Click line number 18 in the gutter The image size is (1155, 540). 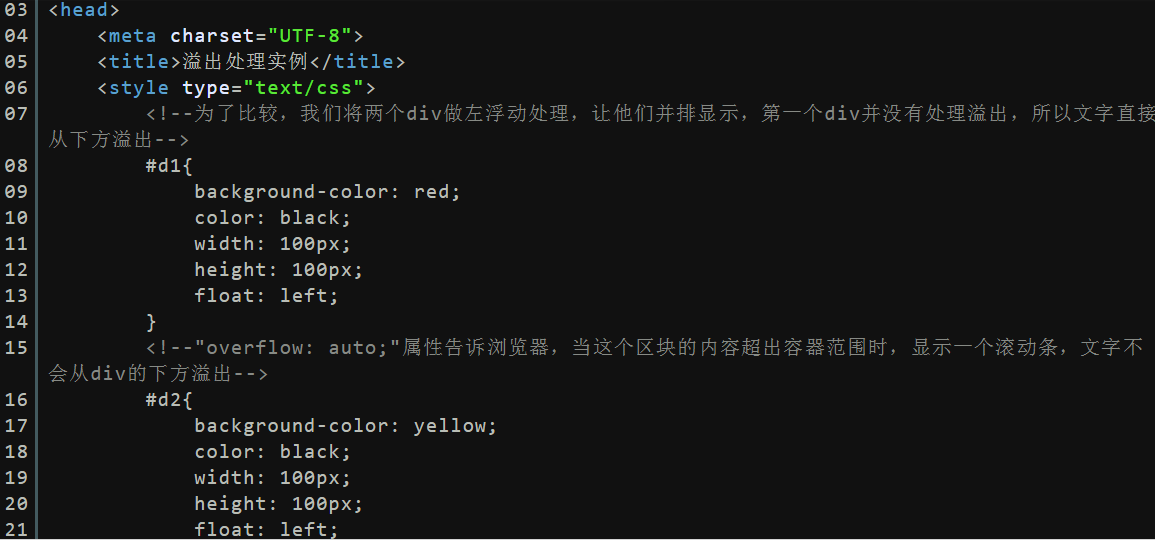pos(16,452)
